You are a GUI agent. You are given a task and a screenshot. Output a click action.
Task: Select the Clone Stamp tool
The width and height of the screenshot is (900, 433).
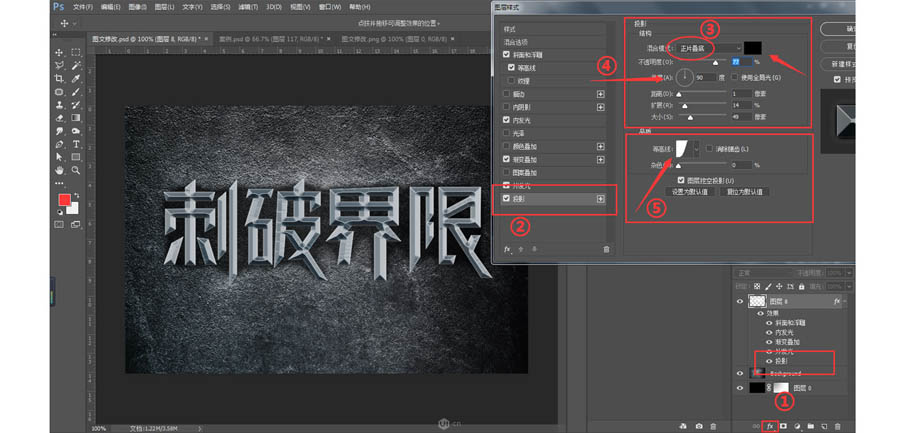coord(59,105)
